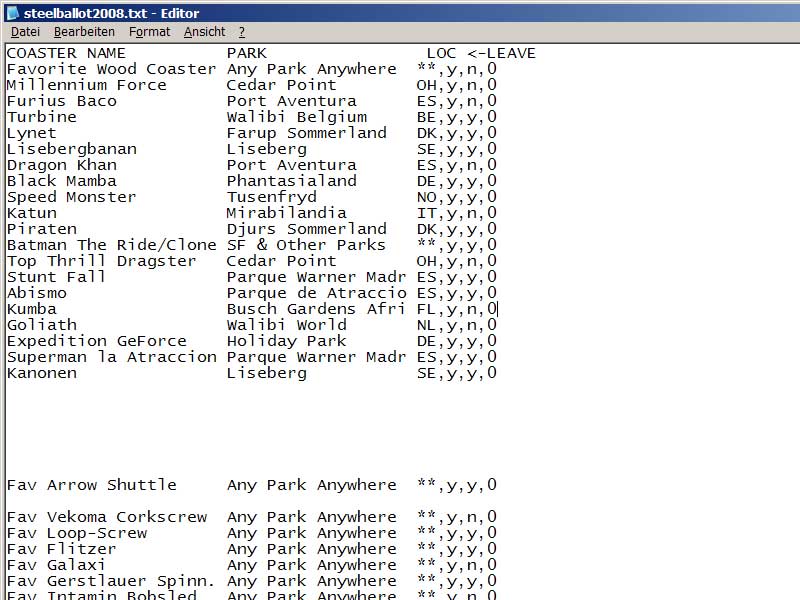Click the Speed Monster coaster name
800x600 pixels.
point(71,197)
